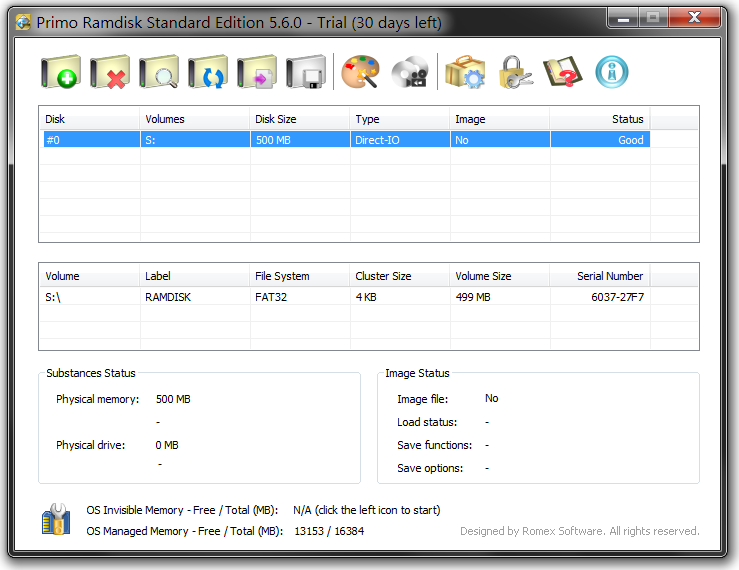Open the help book icon
This screenshot has width=739, height=570.
click(x=563, y=72)
